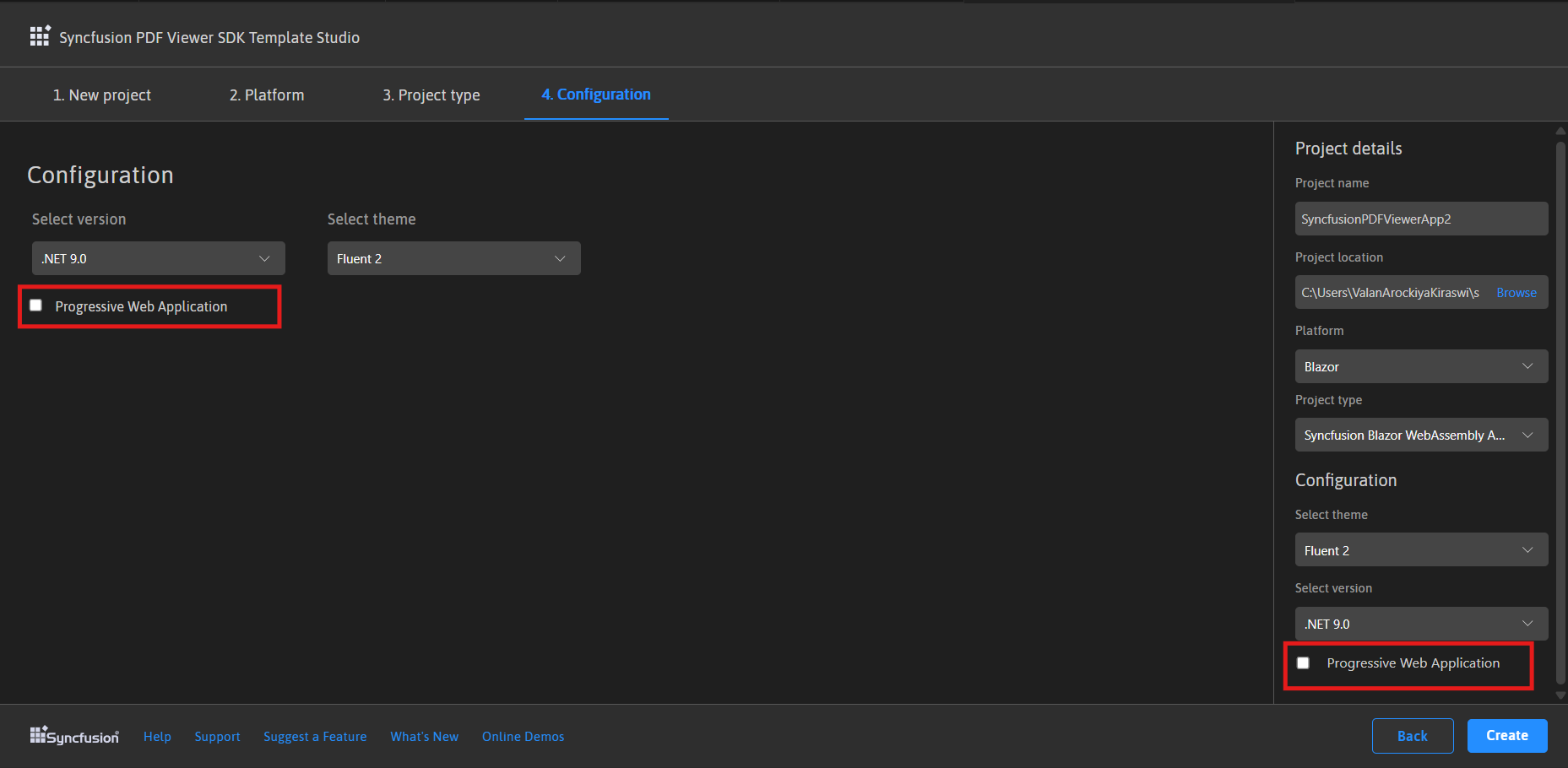
Task: Click the Create button
Action: click(x=1507, y=736)
